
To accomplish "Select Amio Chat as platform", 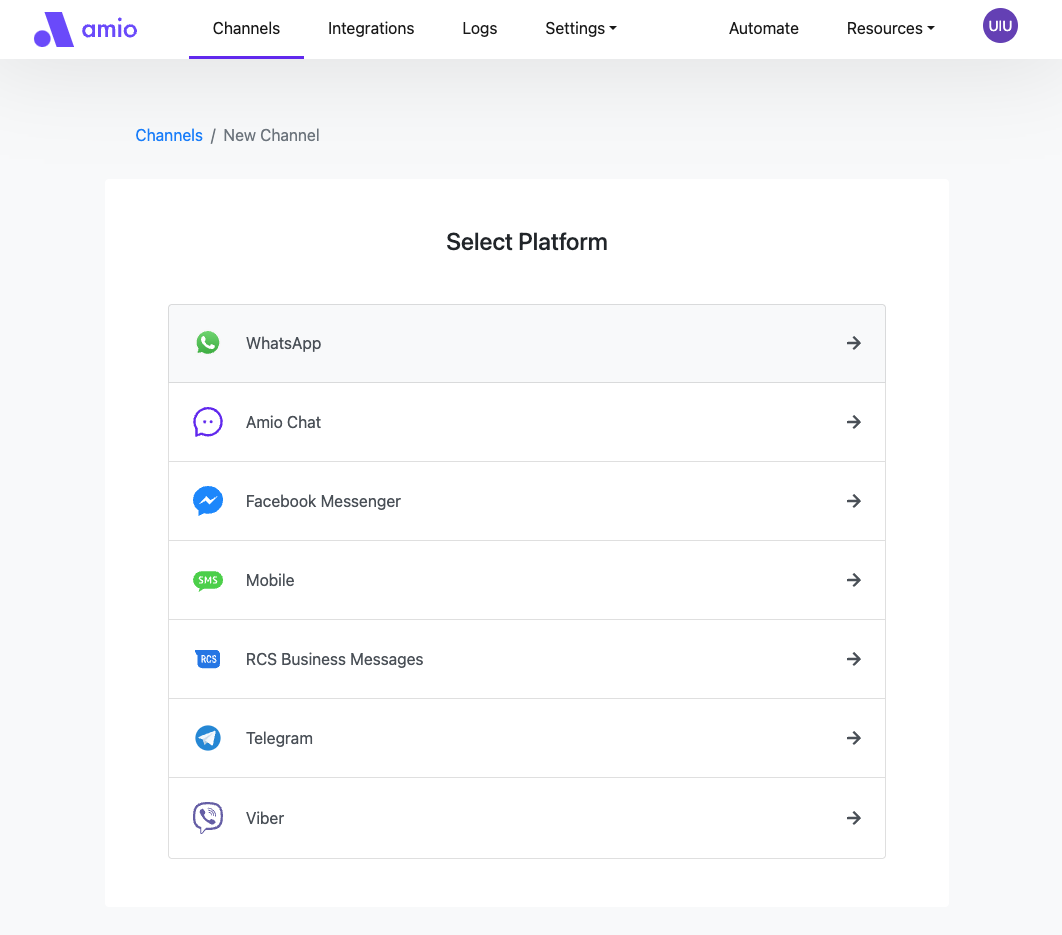I will [x=527, y=422].
